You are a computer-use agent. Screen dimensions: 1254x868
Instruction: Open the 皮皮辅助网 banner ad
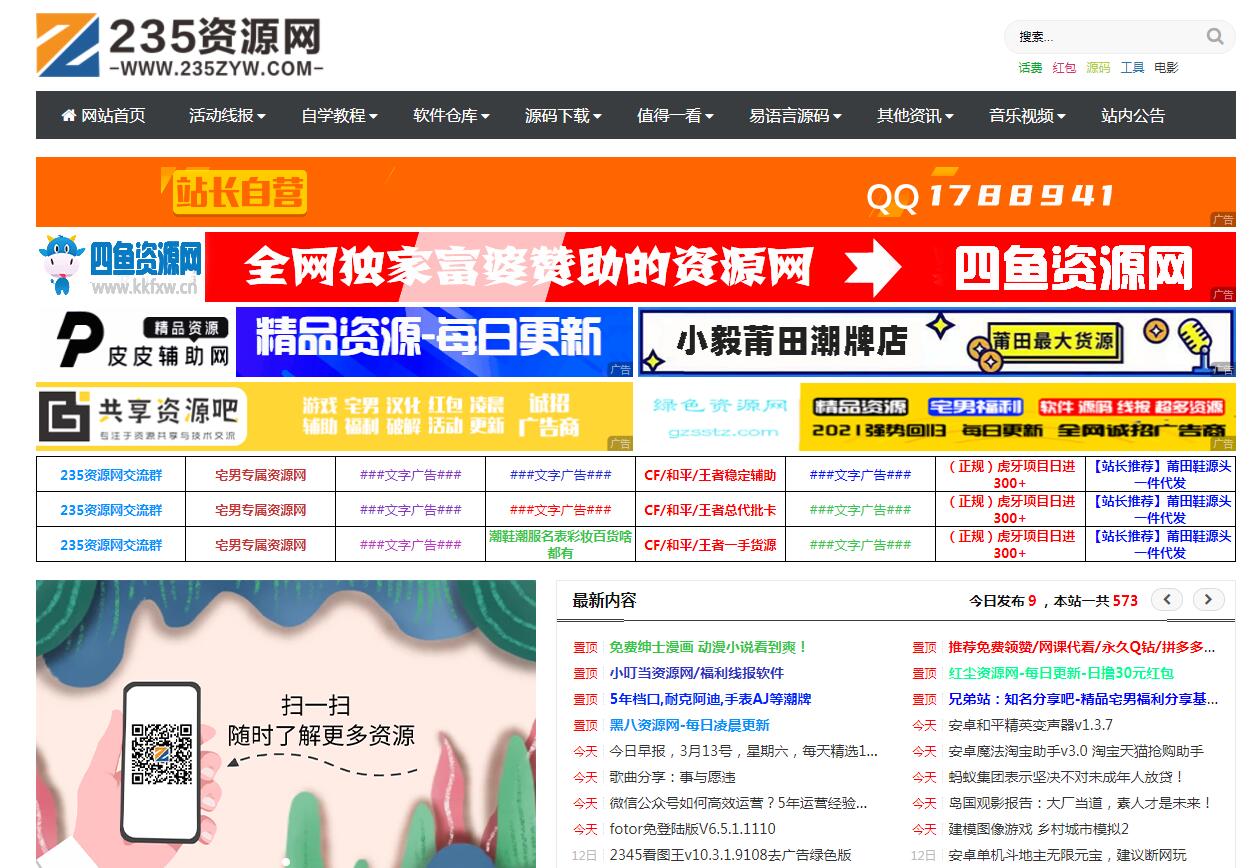click(334, 342)
